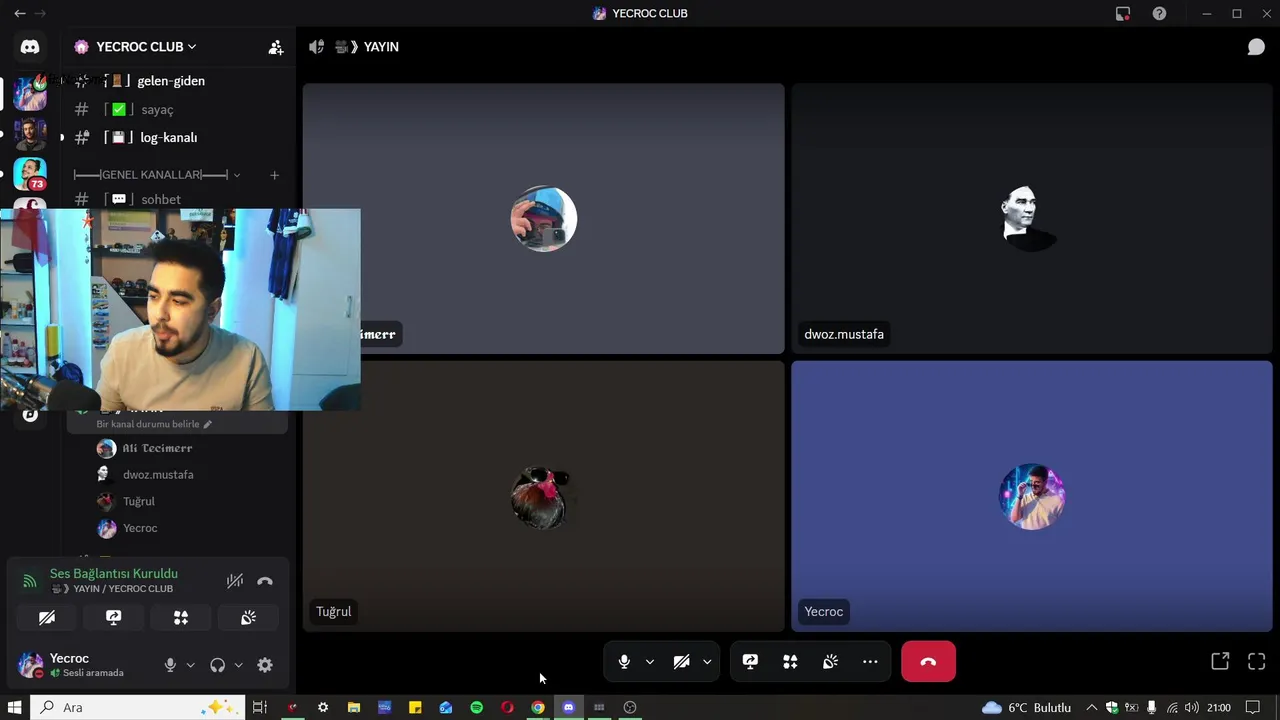The image size is (1280, 720).
Task: Share your screen from call control bar
Action: click(750, 662)
